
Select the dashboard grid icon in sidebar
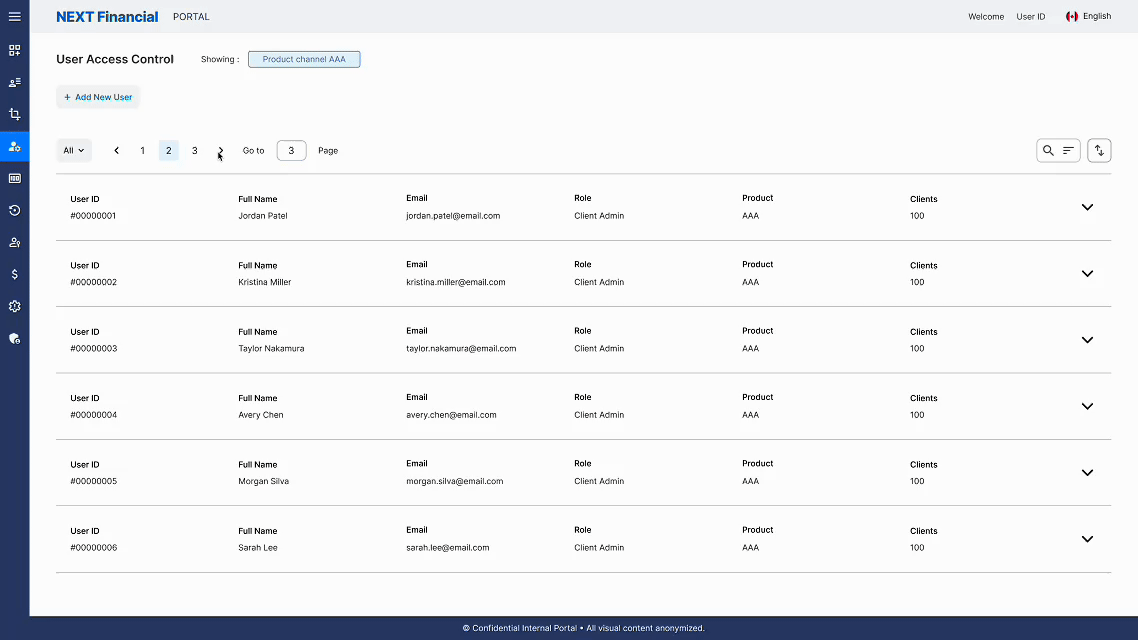14,50
